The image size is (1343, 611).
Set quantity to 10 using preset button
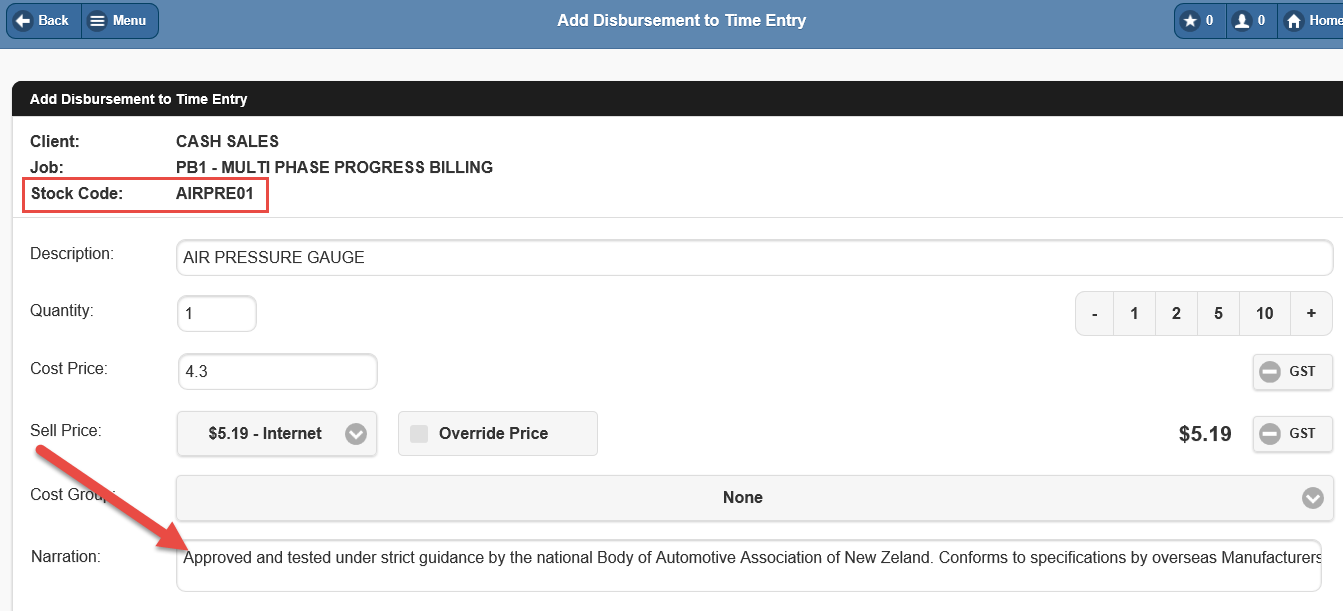pyautogui.click(x=1264, y=314)
